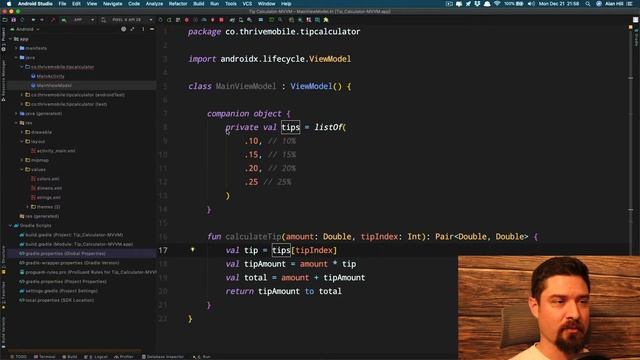Click the lightbulb intention icon on line 17
640x360 pixels.
point(193,249)
